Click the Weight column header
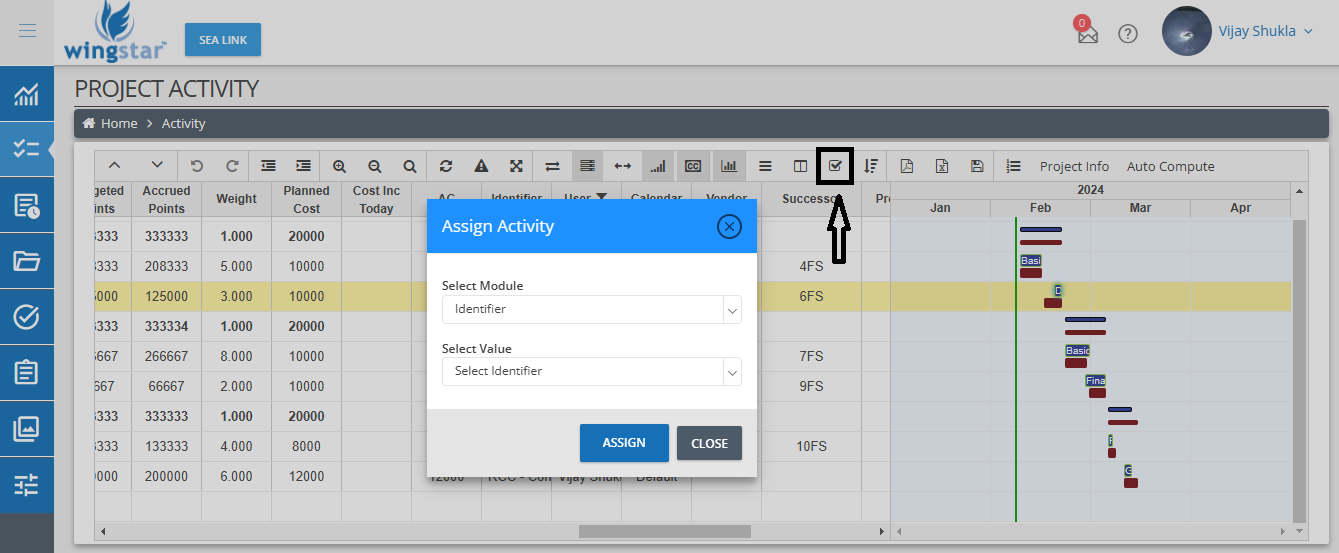1339x553 pixels. (236, 199)
